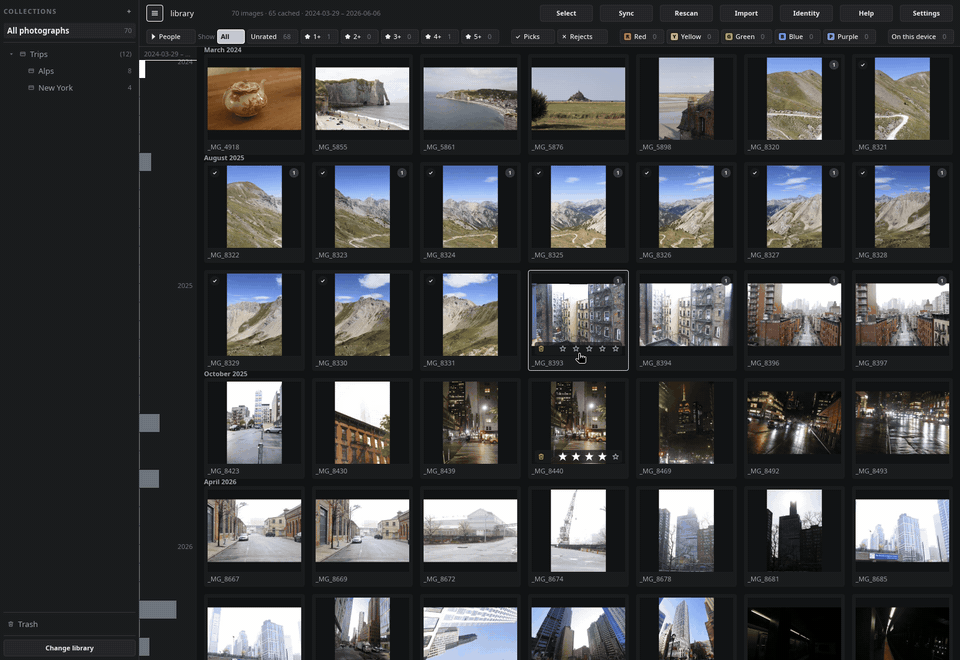This screenshot has height=660, width=960.
Task: Click the number badge on _MG_8320
Action: tap(833, 65)
